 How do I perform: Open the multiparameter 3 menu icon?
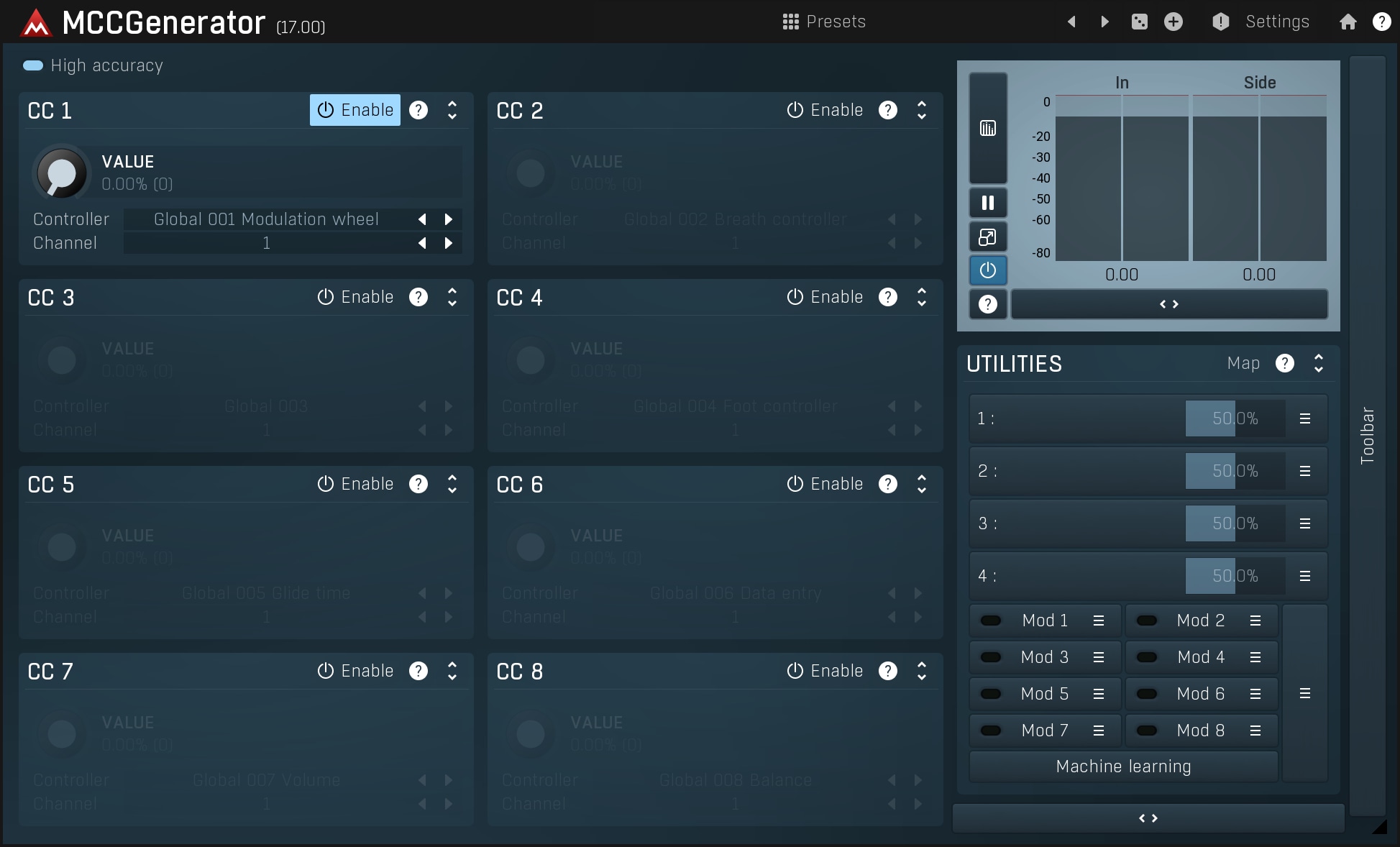[1305, 523]
